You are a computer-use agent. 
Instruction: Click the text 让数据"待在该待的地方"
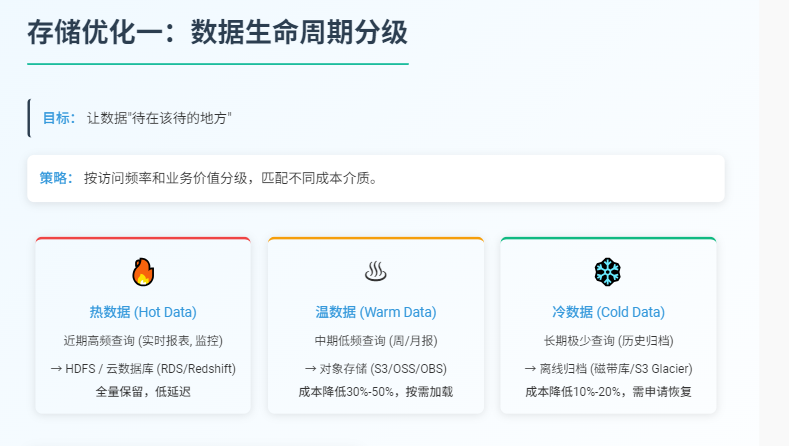point(159,118)
